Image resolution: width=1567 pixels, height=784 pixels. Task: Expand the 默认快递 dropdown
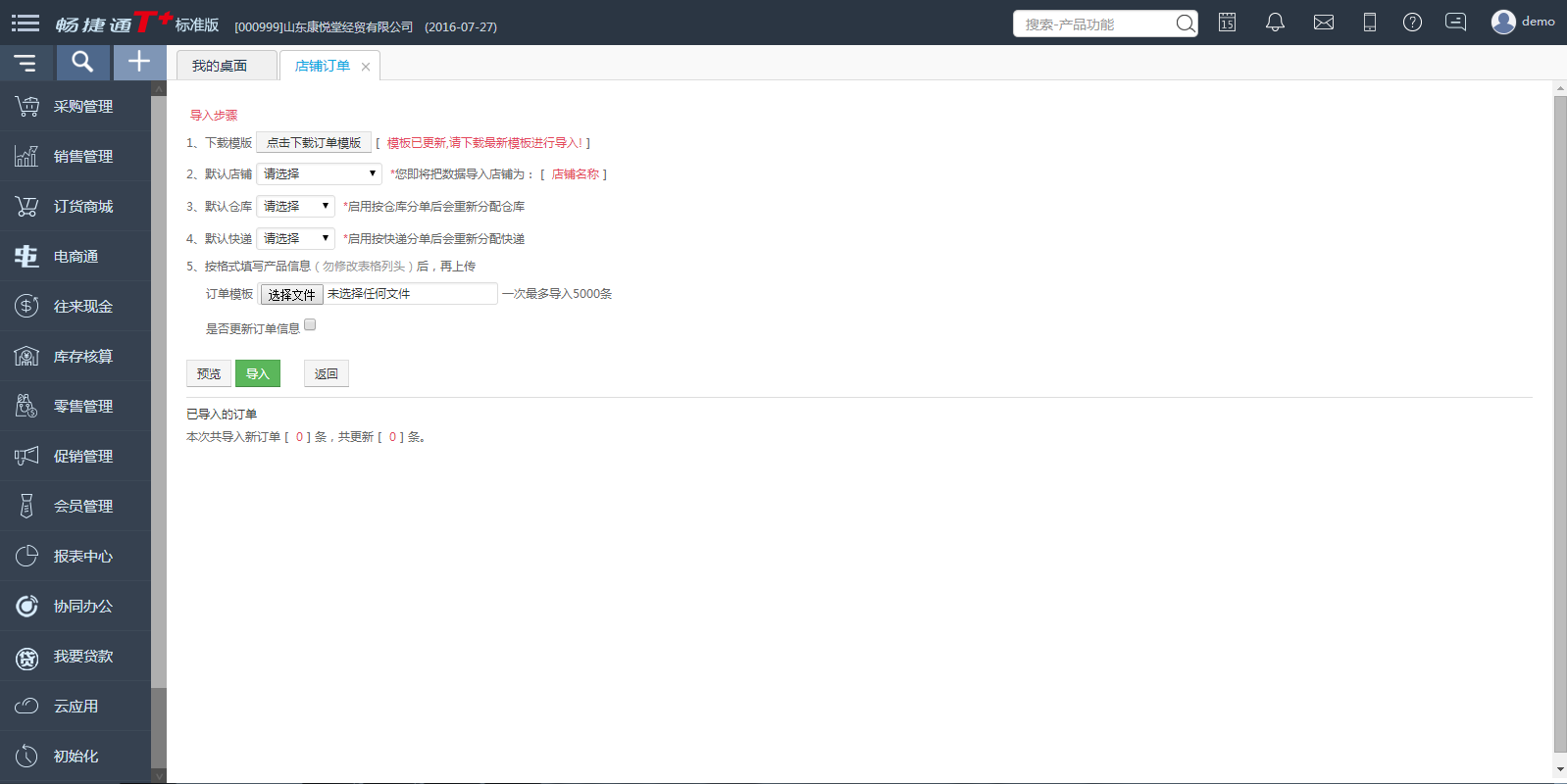(295, 239)
